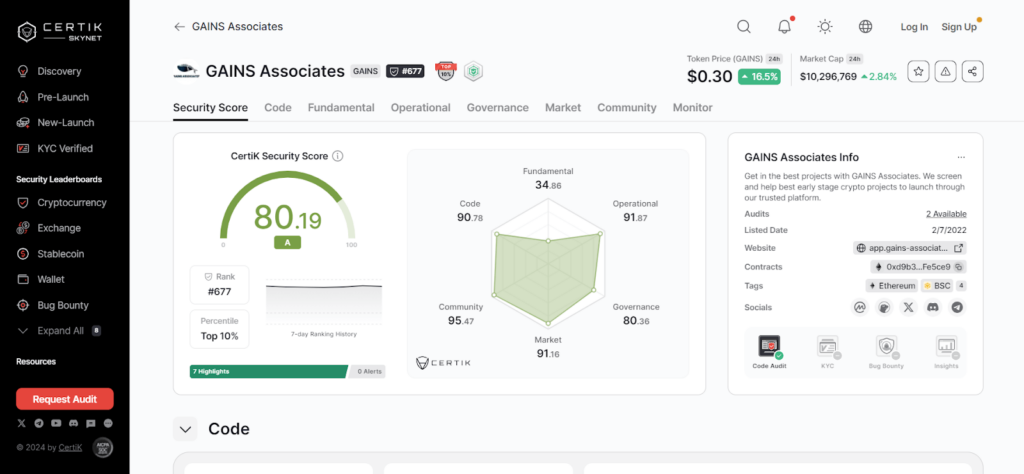1024x474 pixels.
Task: Click the 7-day Ranking History chart
Action: coord(324,302)
